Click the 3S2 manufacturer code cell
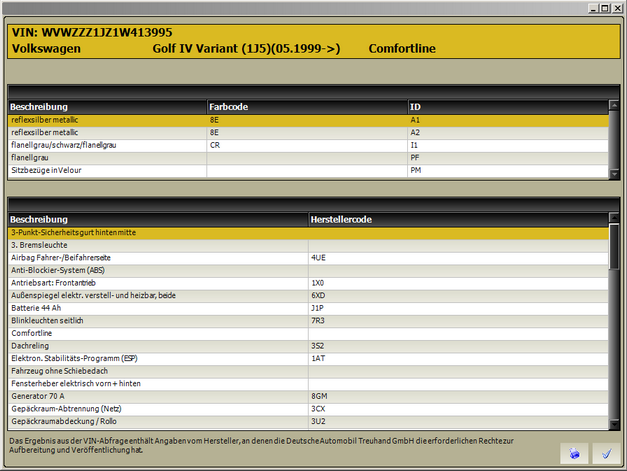Viewport: 627px width, 471px height. [458, 346]
